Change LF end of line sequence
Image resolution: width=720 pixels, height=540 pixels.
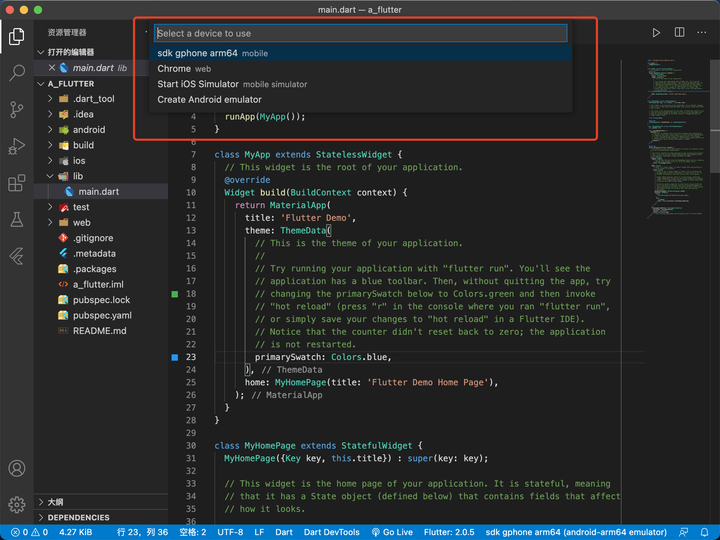(x=259, y=532)
